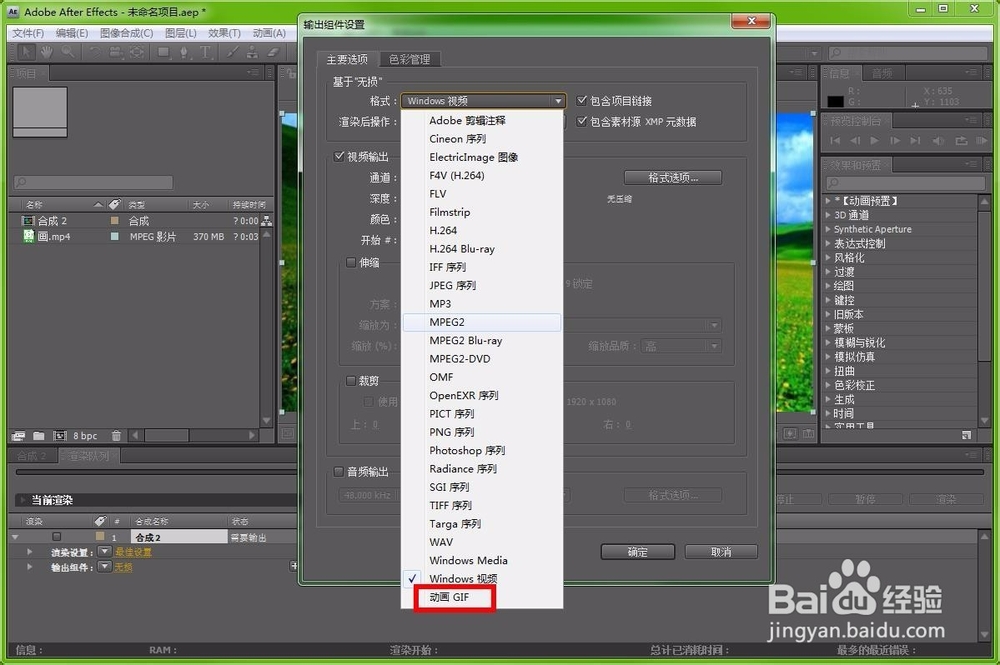Select the Hand tool
This screenshot has height=665, width=1000.
[x=47, y=52]
